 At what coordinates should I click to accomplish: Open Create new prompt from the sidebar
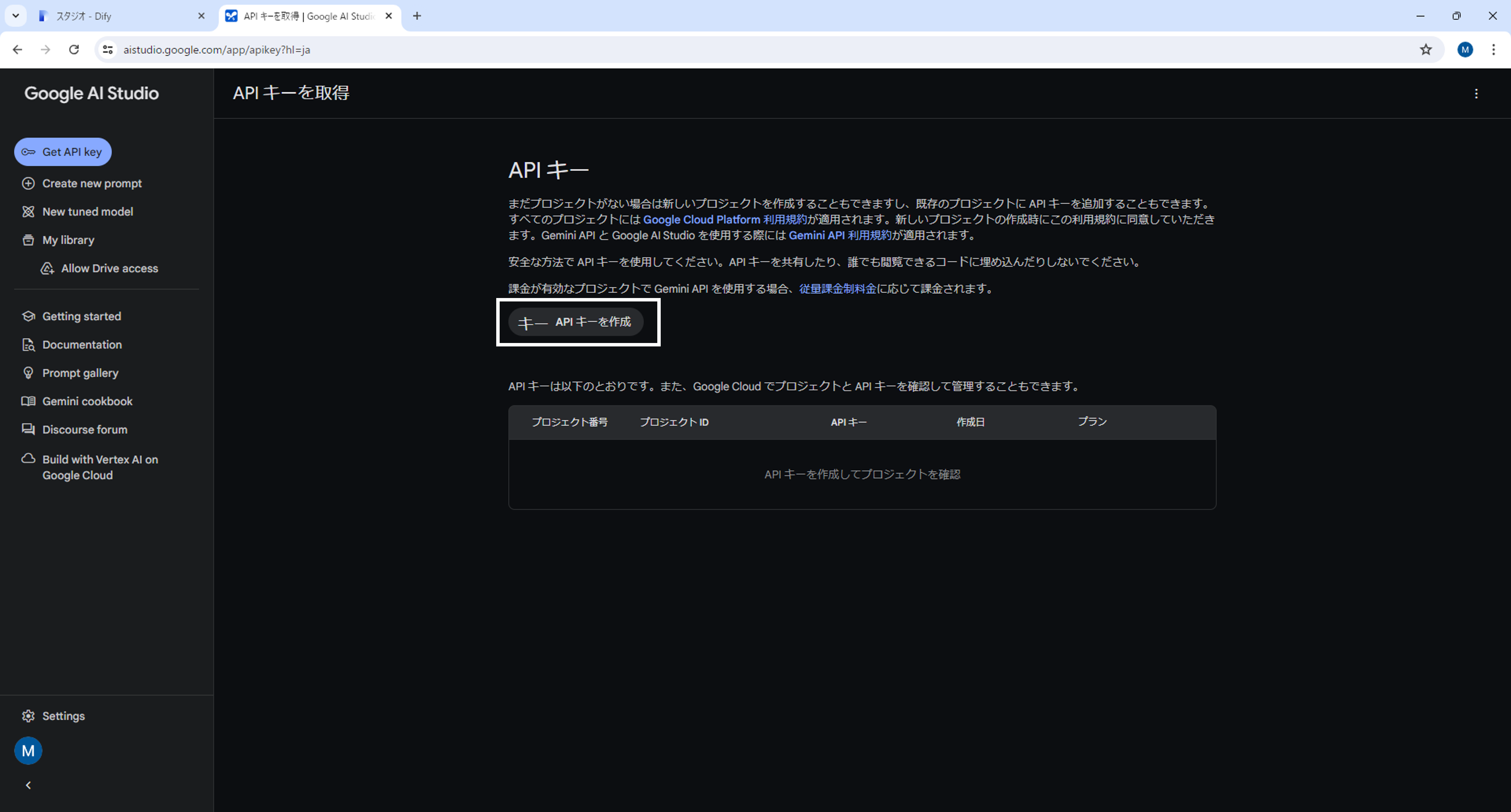(91, 183)
